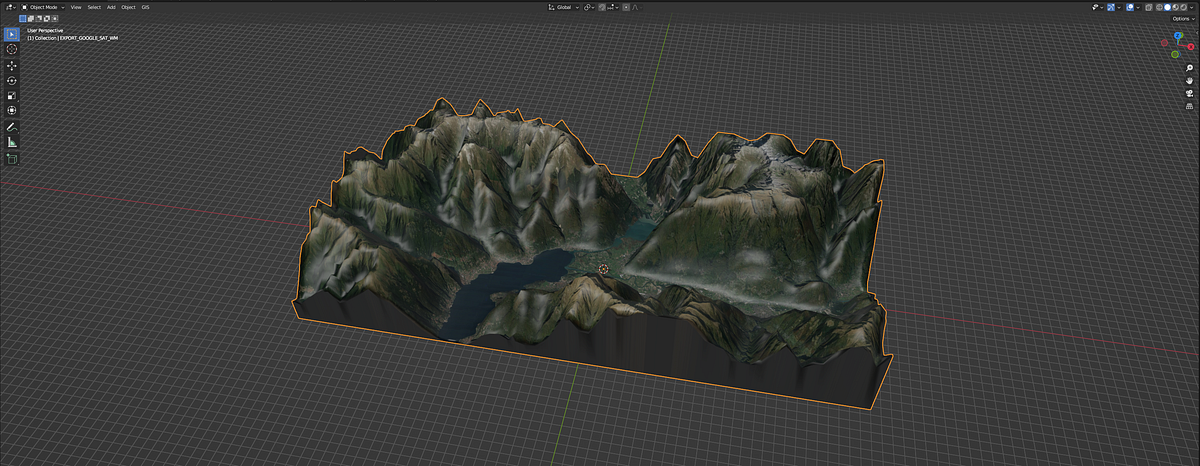The height and width of the screenshot is (466, 1200).
Task: Select the Select Box tool
Action: click(x=12, y=34)
